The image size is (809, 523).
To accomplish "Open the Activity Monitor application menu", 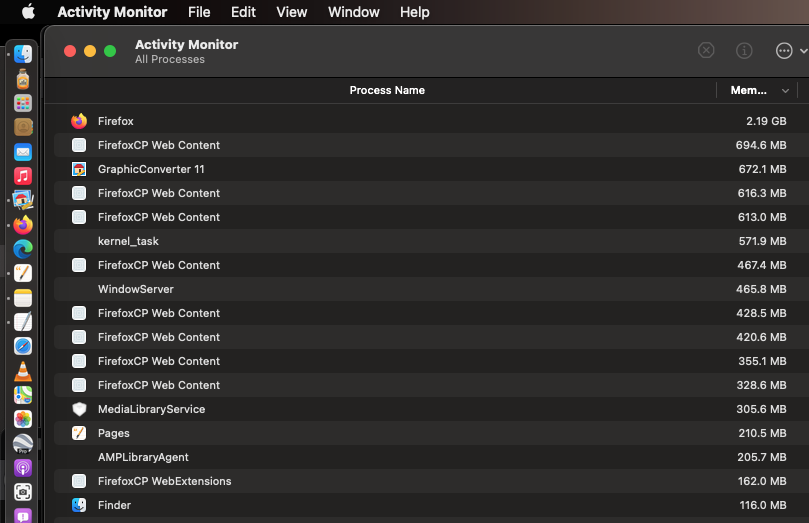I will pyautogui.click(x=112, y=12).
